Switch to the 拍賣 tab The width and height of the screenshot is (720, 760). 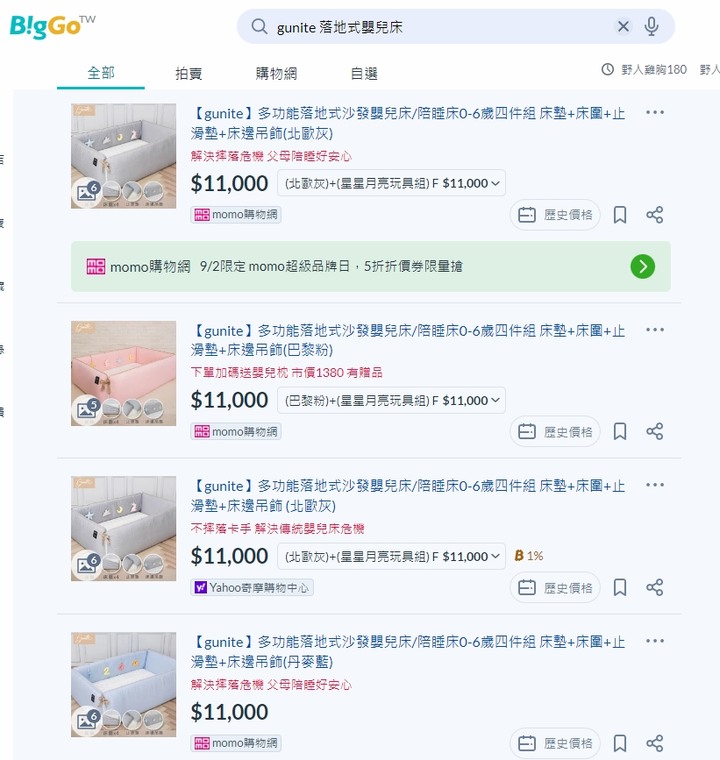[x=189, y=74]
